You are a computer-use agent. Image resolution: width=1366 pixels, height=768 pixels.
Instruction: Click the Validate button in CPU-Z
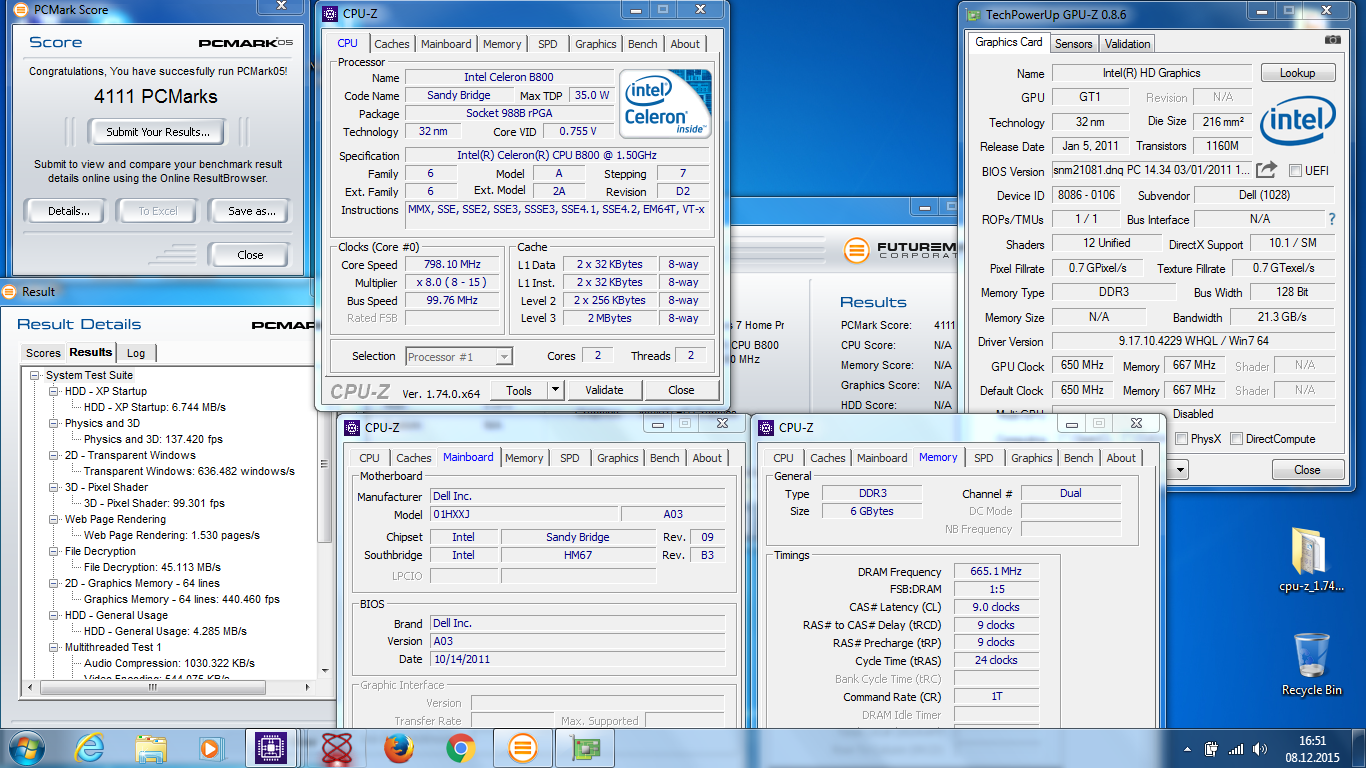coord(604,390)
